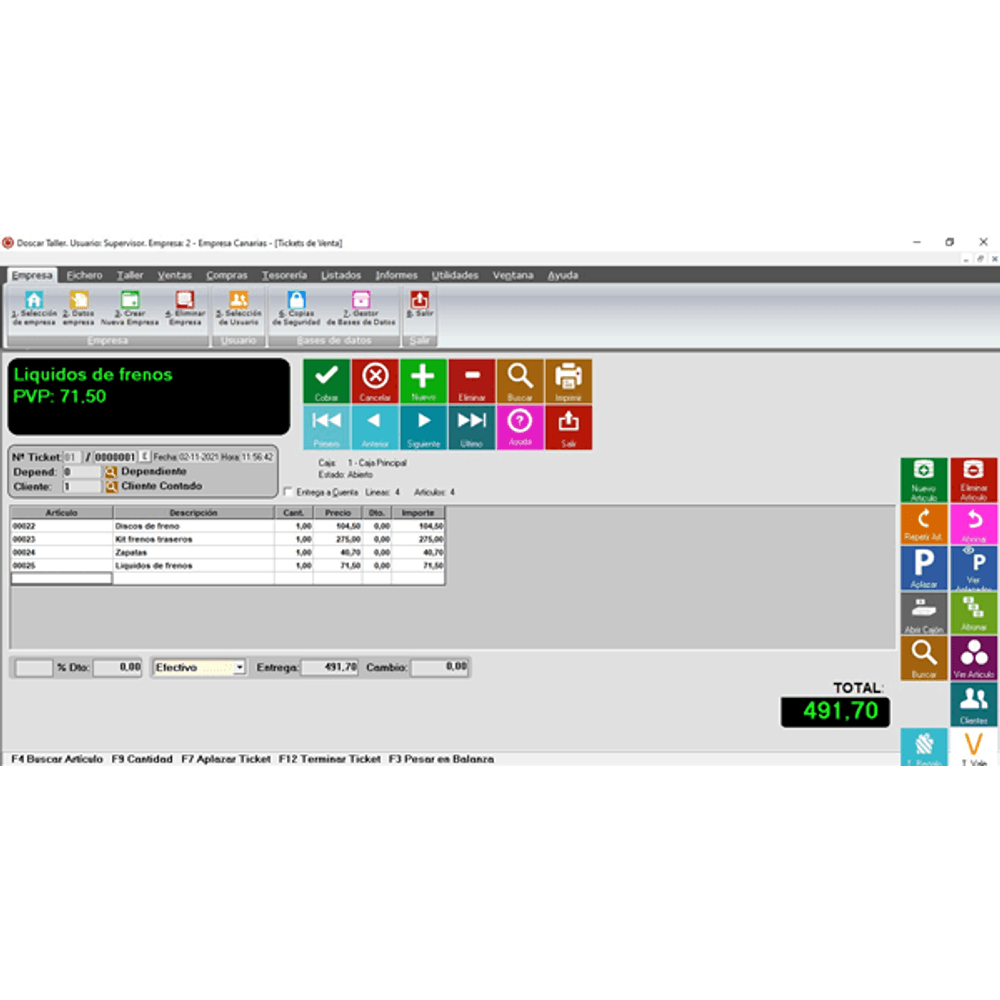The image size is (1000, 1000).
Task: Click F12 Terminar Ticket shortcut label
Action: tap(330, 759)
